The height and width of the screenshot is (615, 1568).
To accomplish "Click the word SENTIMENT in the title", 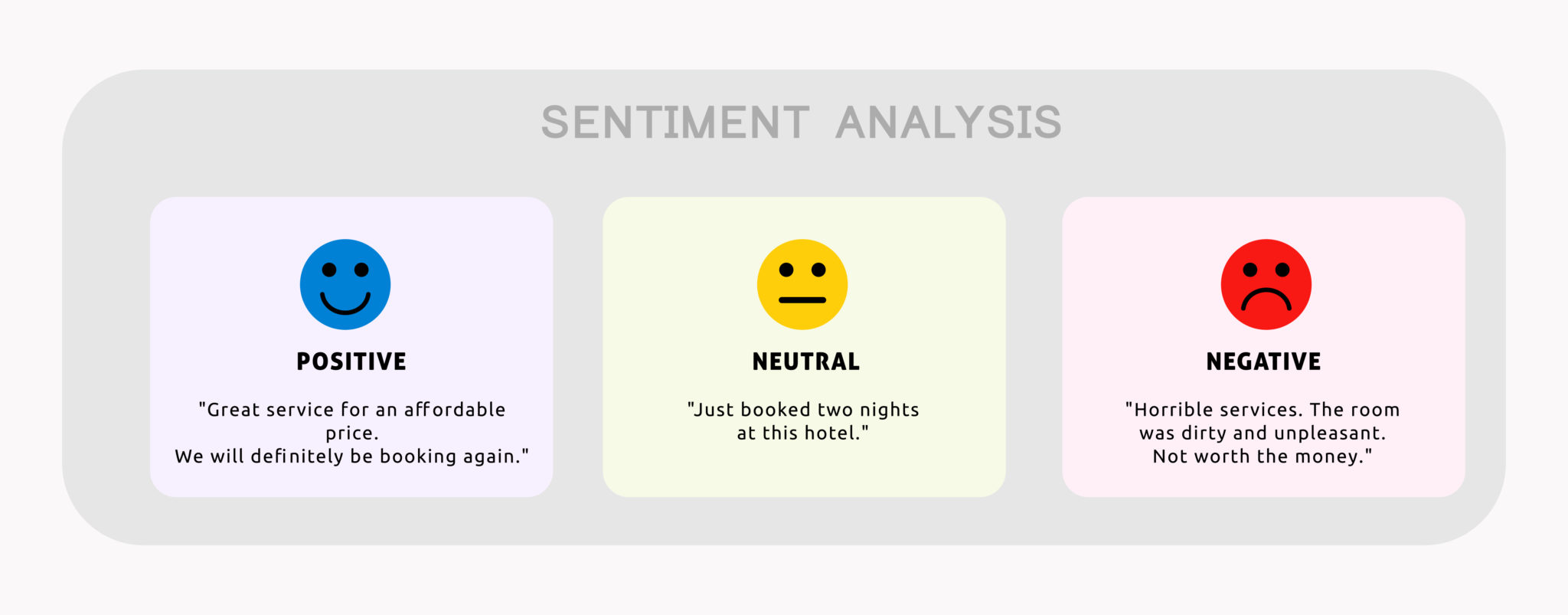I will point(675,123).
